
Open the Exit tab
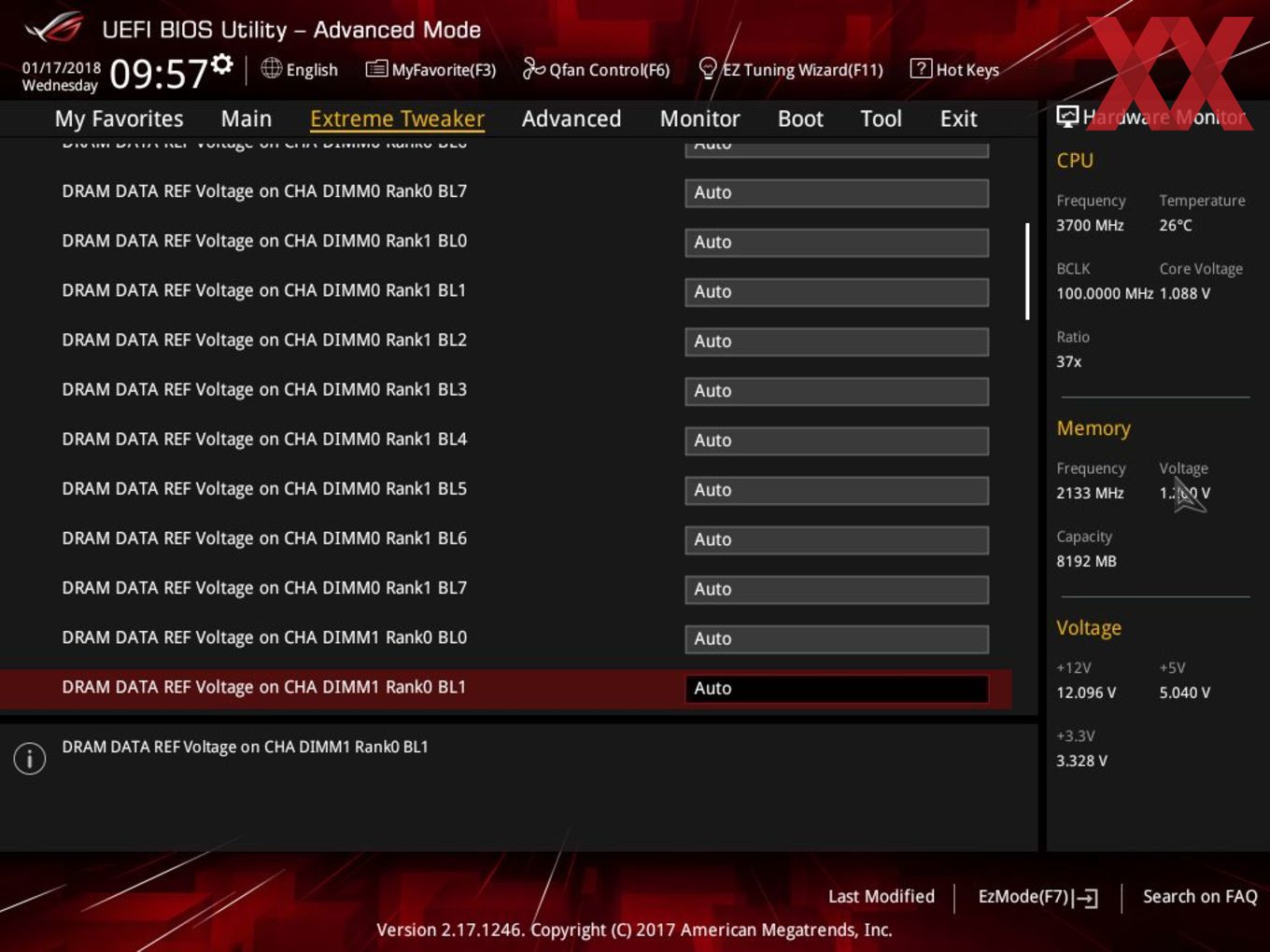(958, 119)
